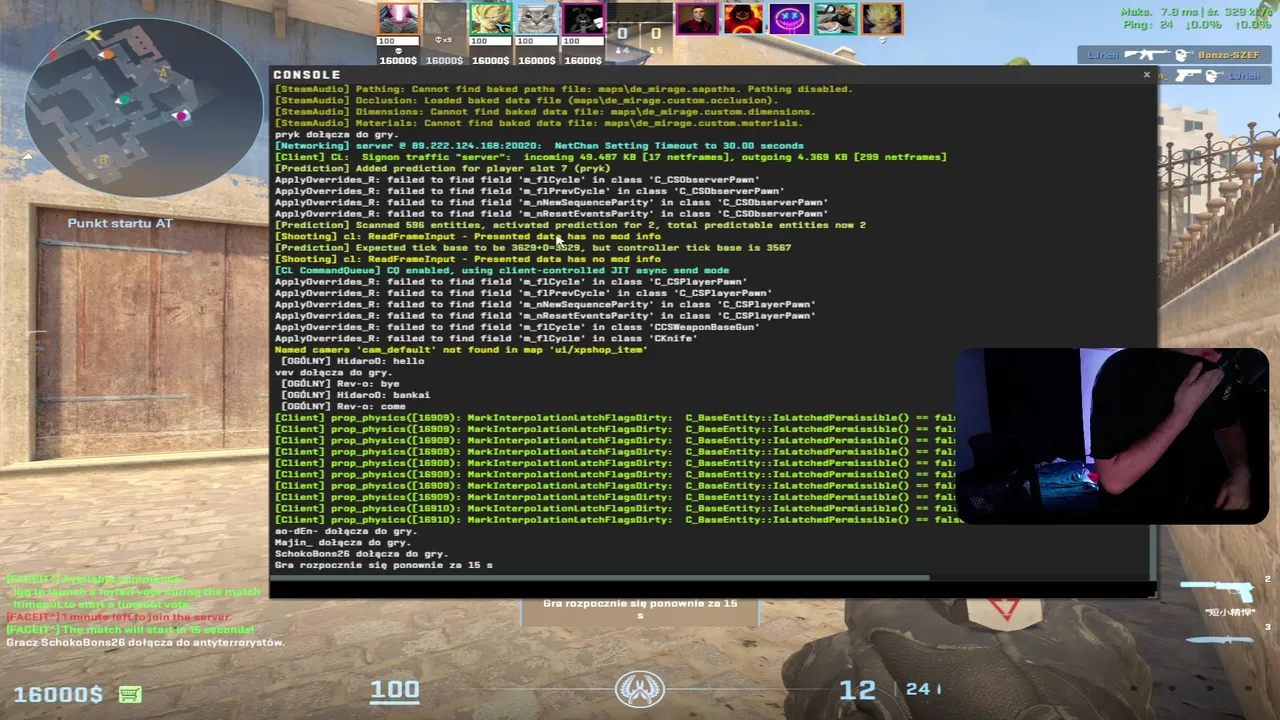The height and width of the screenshot is (720, 1280).
Task: Select the man in red jacket avatar
Action: coord(696,19)
